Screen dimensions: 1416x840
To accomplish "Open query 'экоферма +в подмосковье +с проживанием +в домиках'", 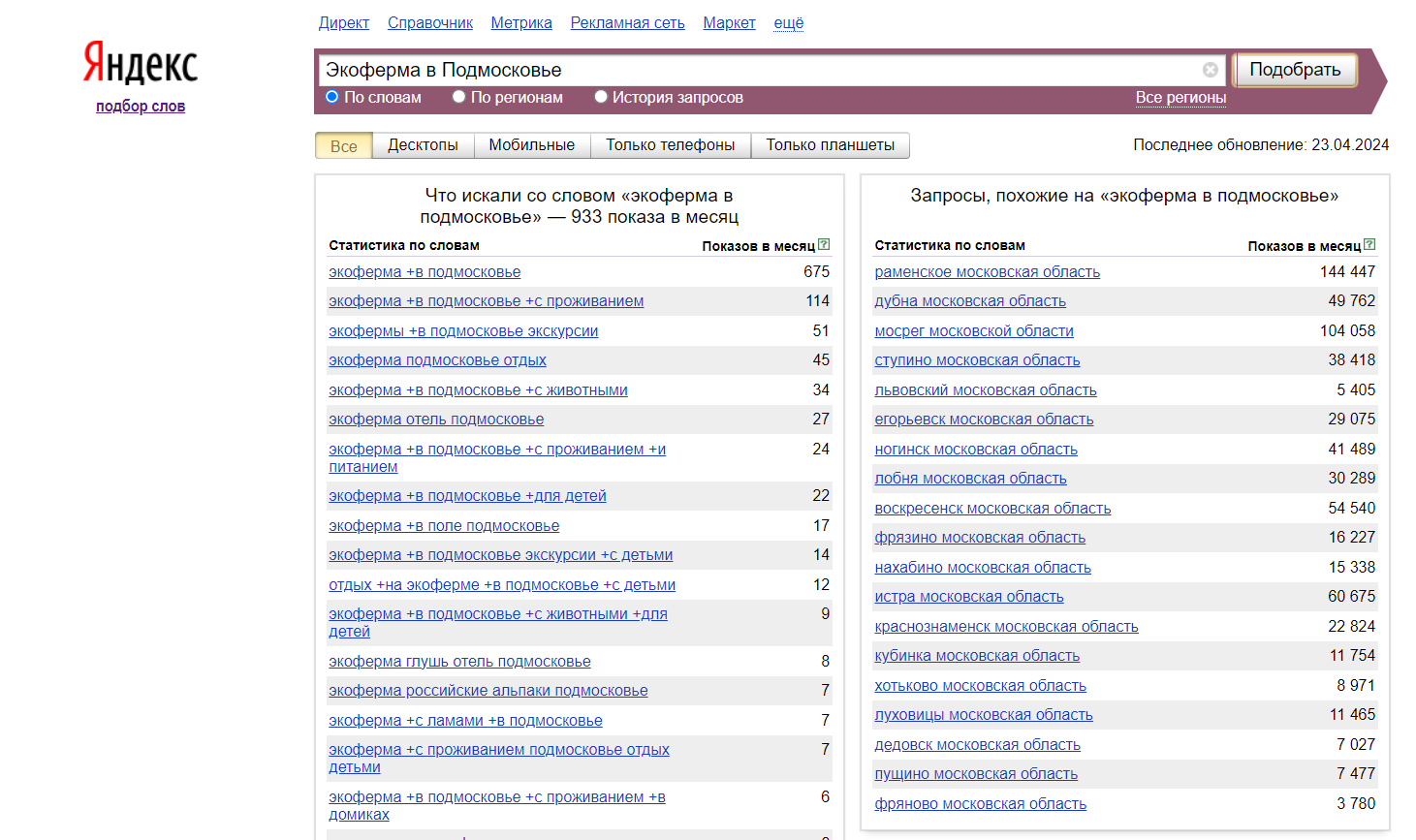I will [x=497, y=805].
